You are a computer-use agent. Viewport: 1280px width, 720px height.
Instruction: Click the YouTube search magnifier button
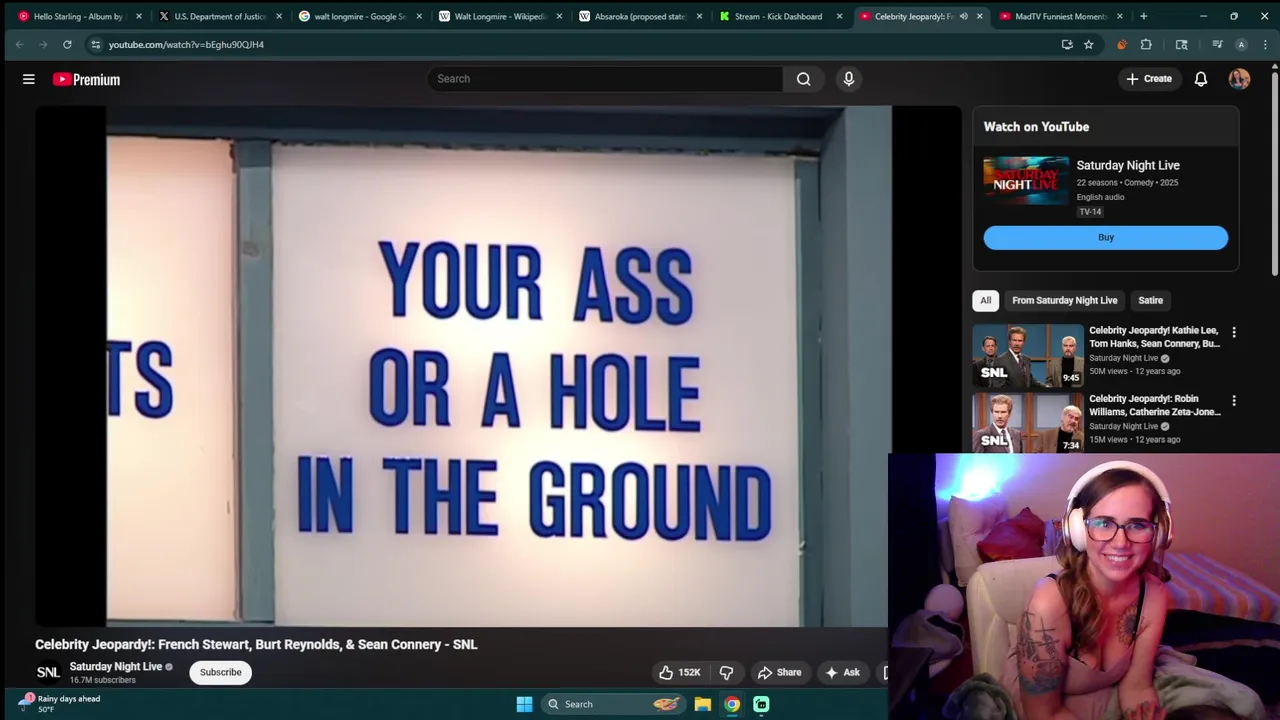click(804, 79)
